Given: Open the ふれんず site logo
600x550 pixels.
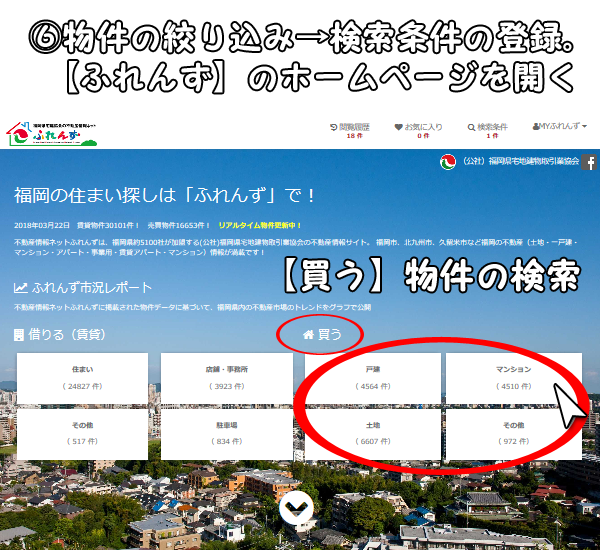Looking at the screenshot, I should pyautogui.click(x=52, y=134).
